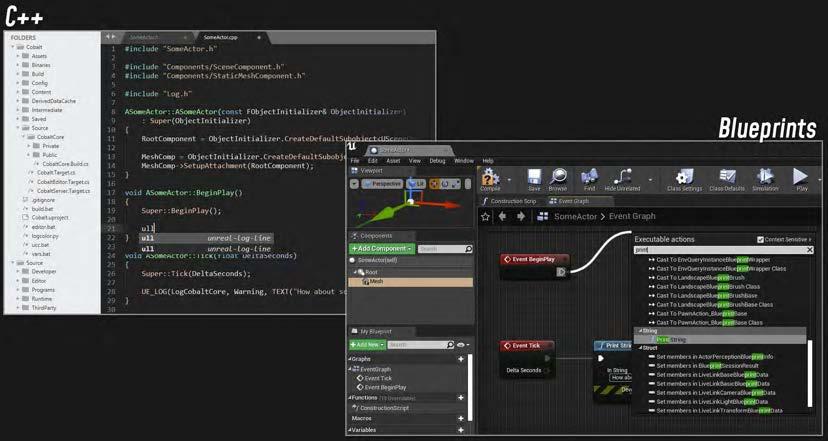Image resolution: width=828 pixels, height=441 pixels.
Task: Open the File menu in Blueprint editor
Action: [355, 161]
